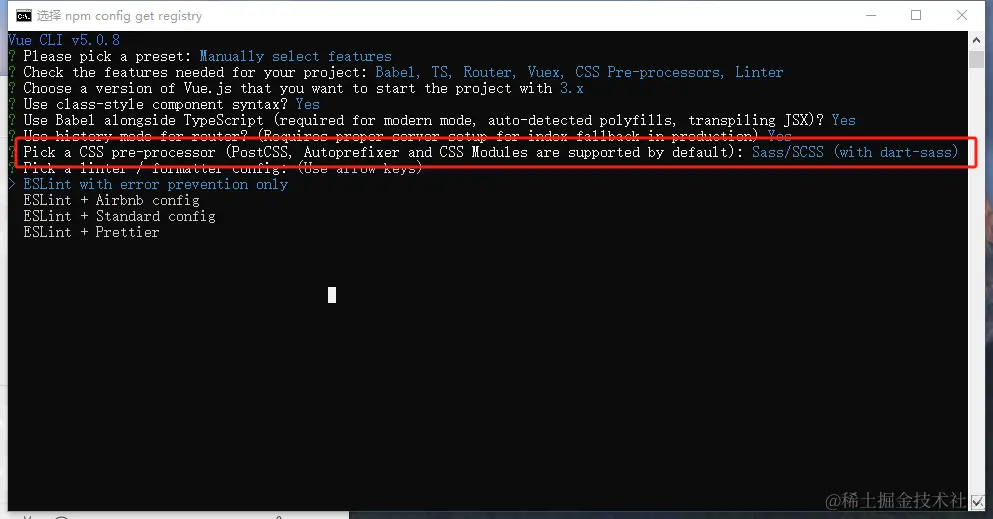This screenshot has width=993, height=519.
Task: Click the Vue CLI v5.0.8 header
Action: (64, 40)
